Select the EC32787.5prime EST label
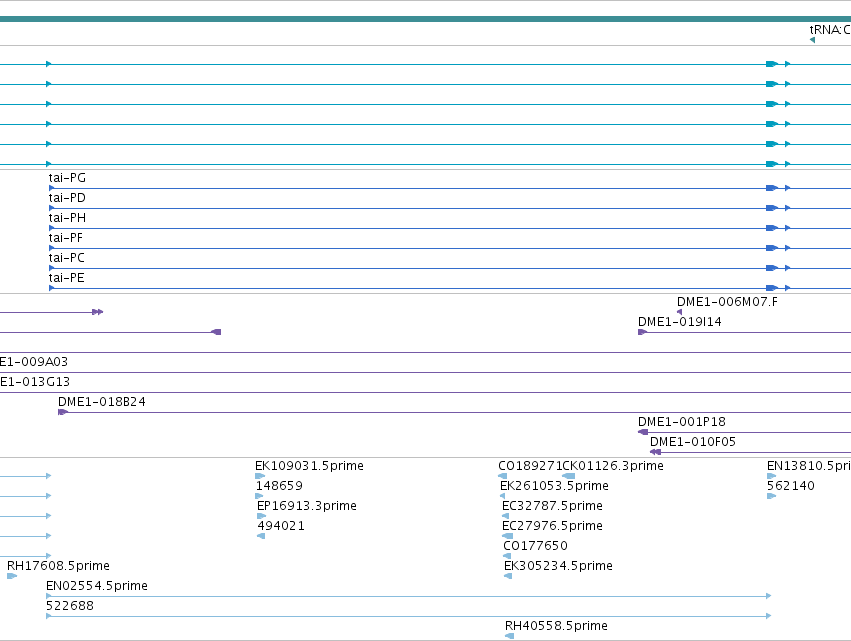 coord(552,506)
